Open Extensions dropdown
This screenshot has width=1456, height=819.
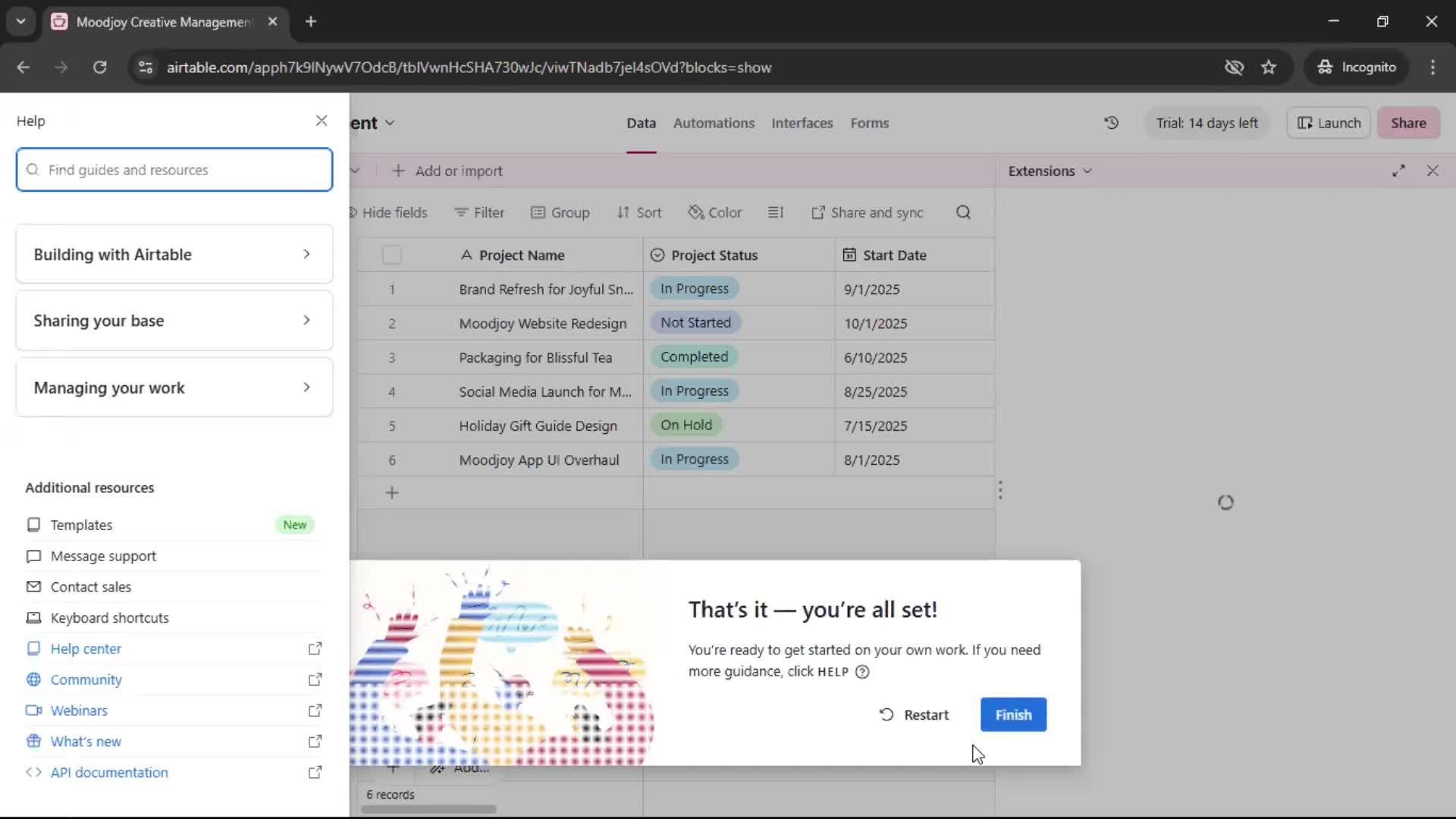(1050, 171)
